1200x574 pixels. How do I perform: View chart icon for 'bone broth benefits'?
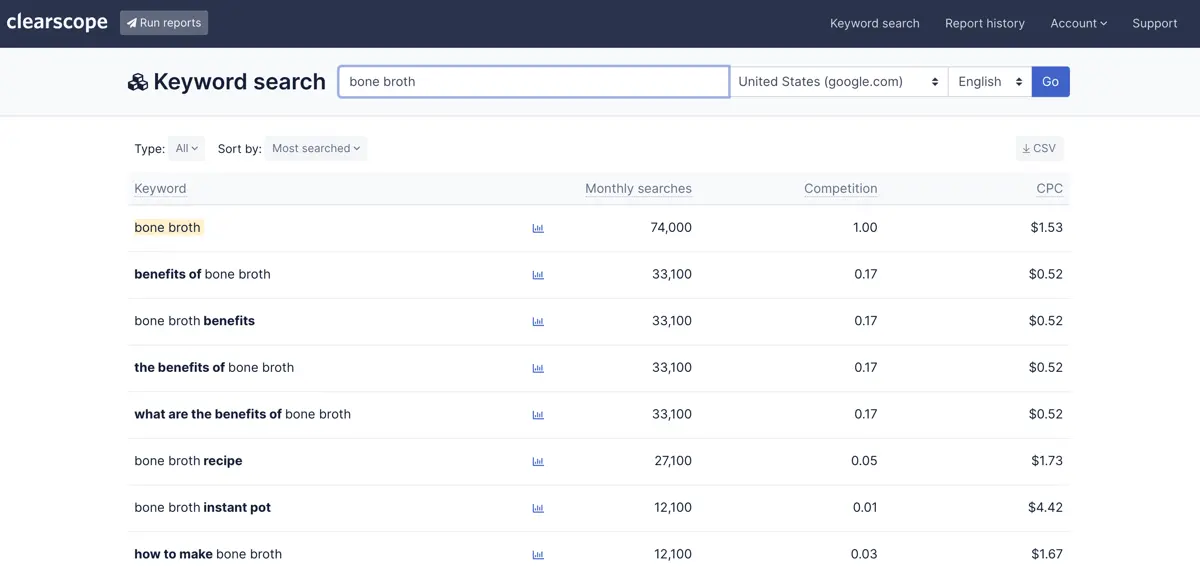(538, 321)
